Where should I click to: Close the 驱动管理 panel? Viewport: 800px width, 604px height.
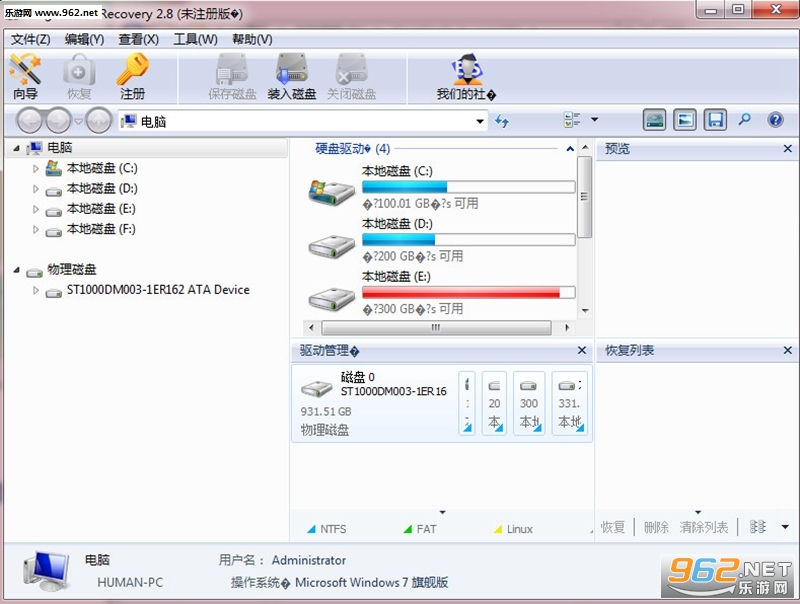click(582, 350)
